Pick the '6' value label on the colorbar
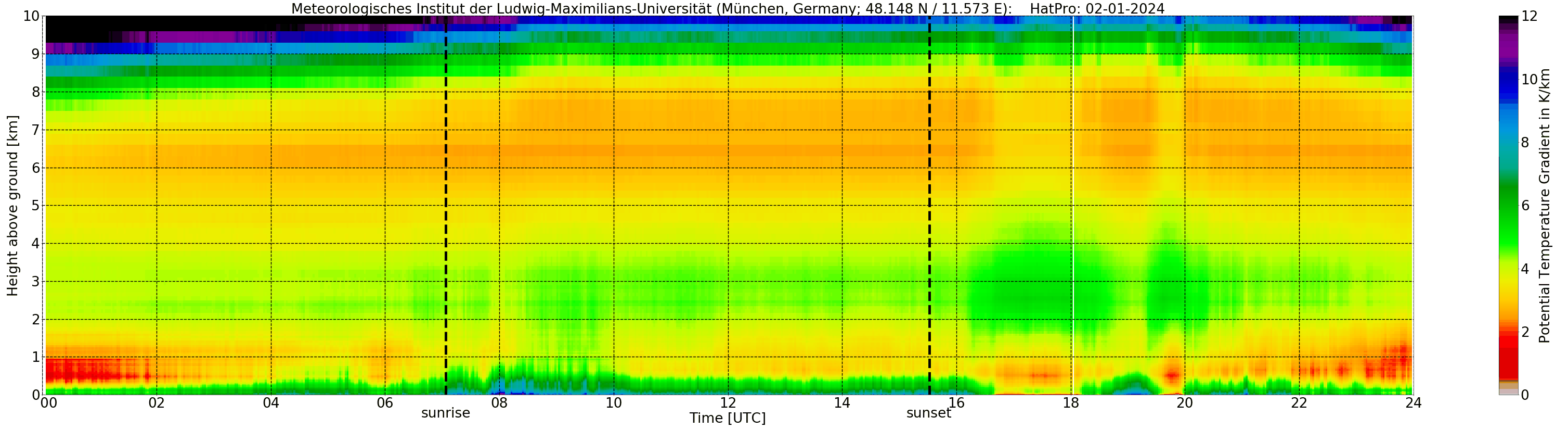1568x429 pixels. (x=1525, y=205)
